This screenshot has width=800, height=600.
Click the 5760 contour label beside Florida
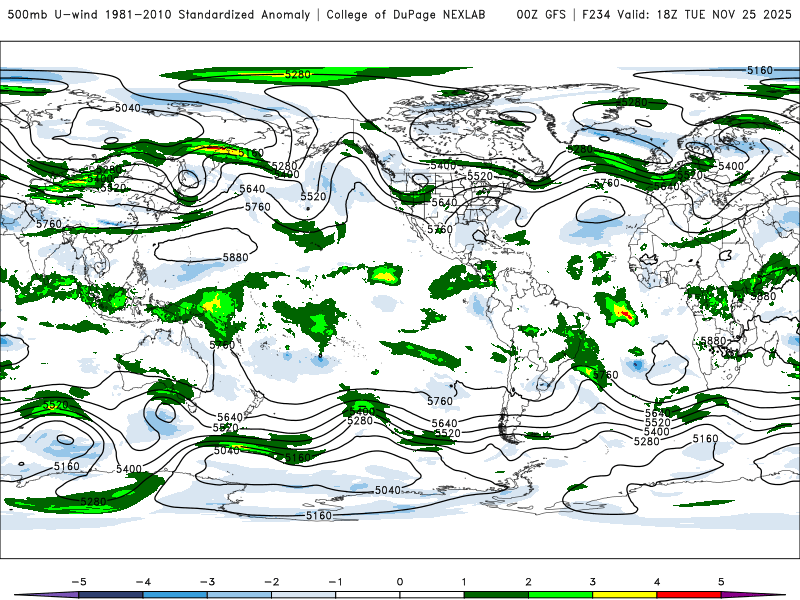[x=440, y=230]
